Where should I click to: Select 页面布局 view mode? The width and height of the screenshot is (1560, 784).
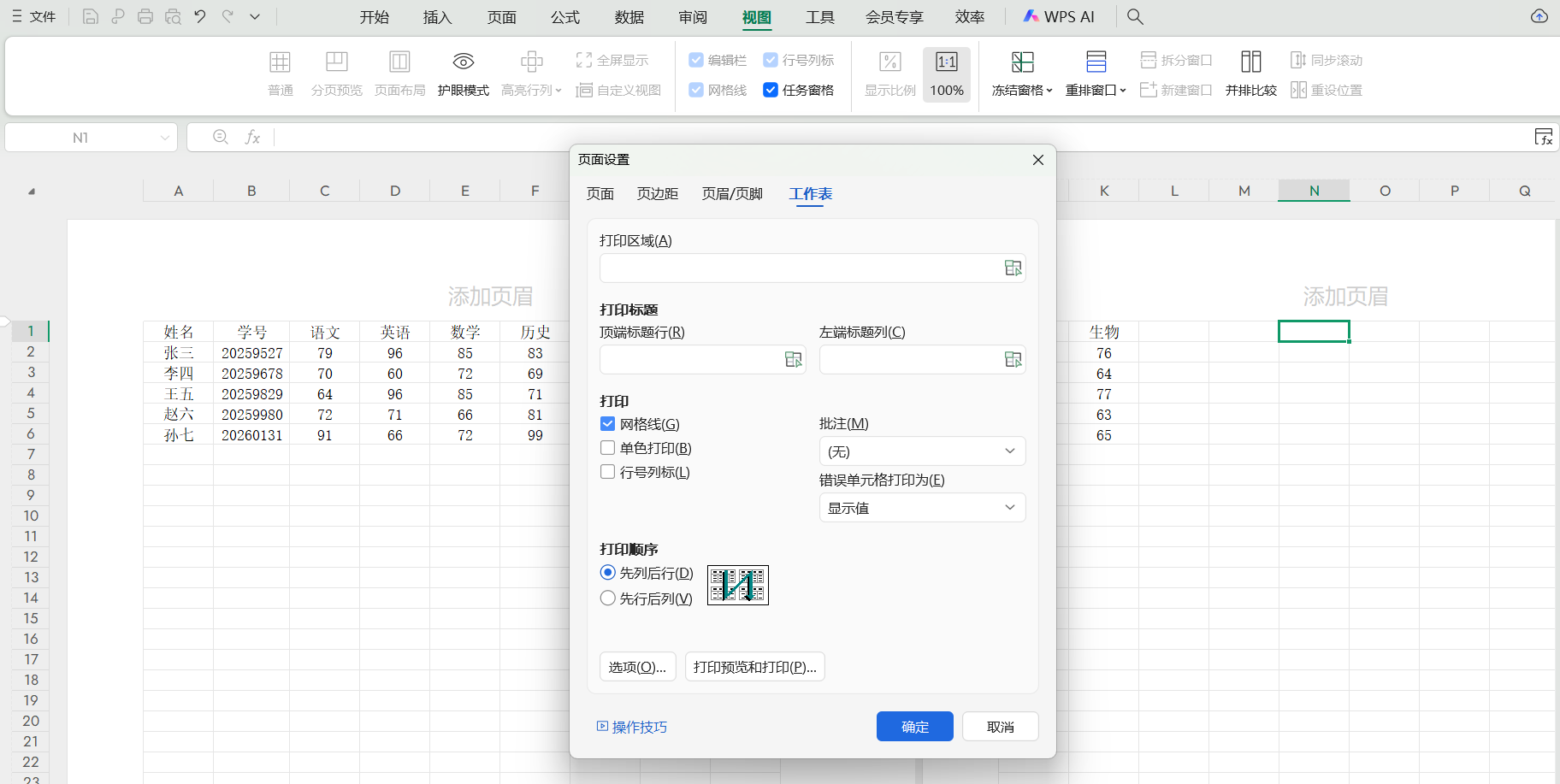coord(399,73)
